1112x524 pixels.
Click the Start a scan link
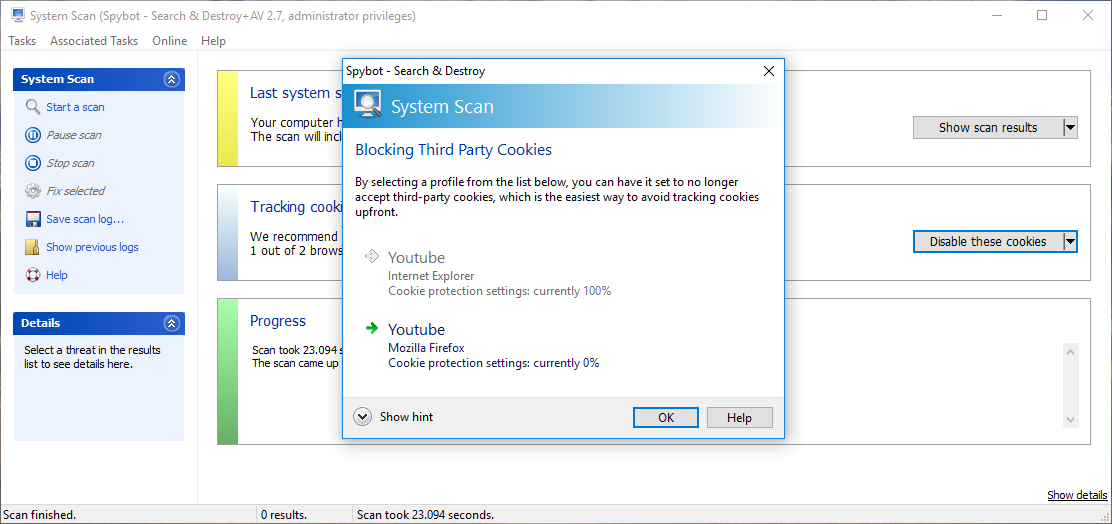coord(75,107)
